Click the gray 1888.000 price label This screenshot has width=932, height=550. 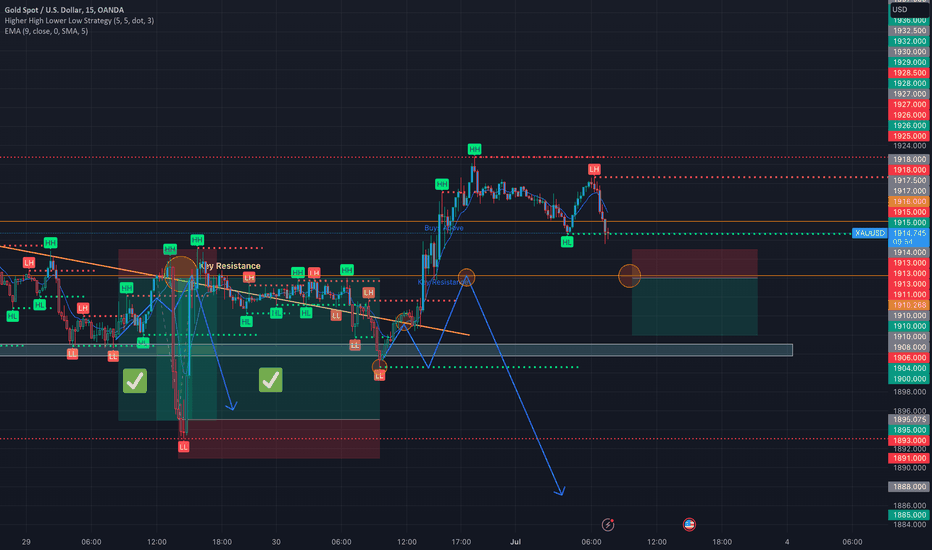tap(909, 486)
